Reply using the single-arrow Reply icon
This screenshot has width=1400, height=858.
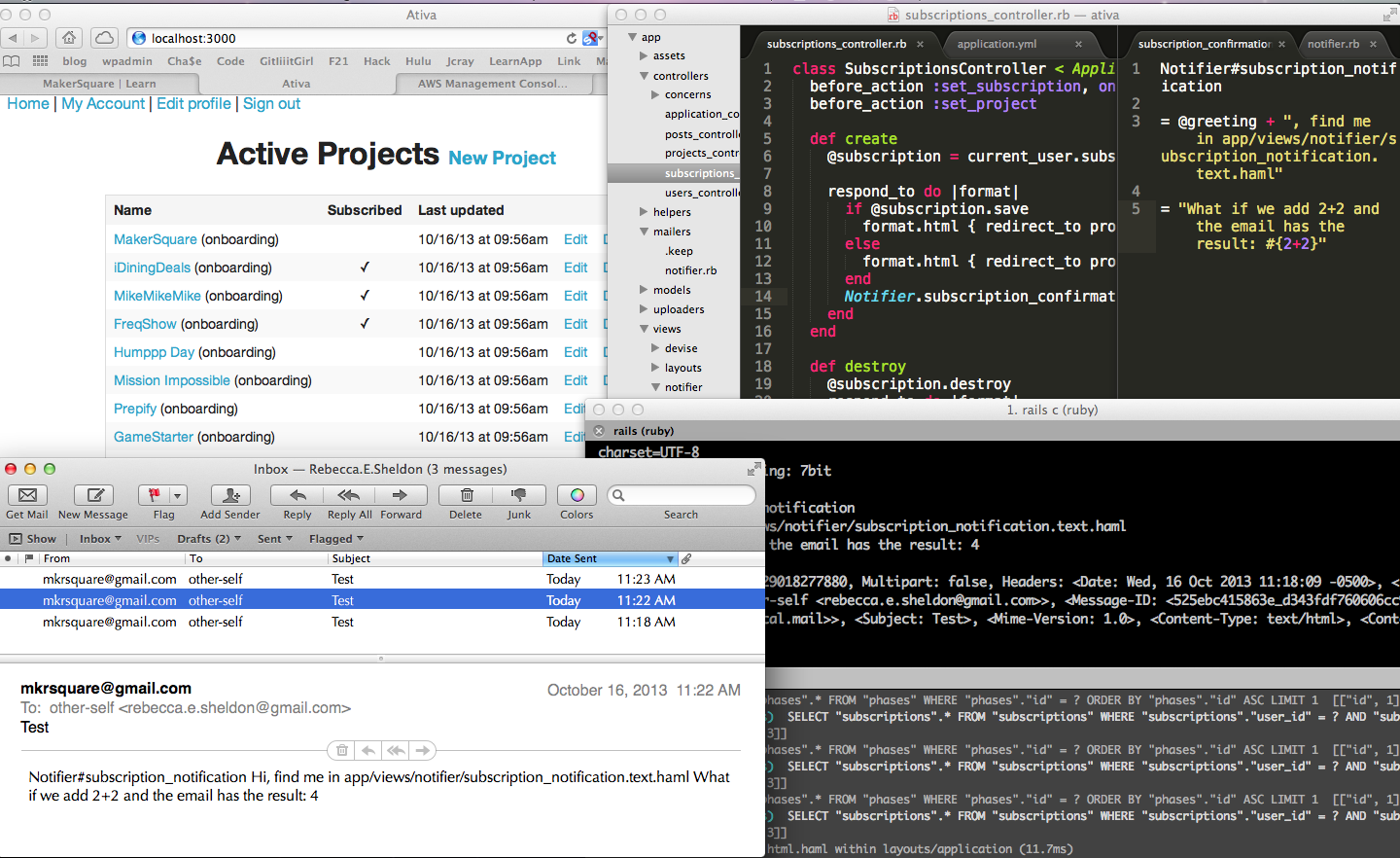click(x=297, y=495)
